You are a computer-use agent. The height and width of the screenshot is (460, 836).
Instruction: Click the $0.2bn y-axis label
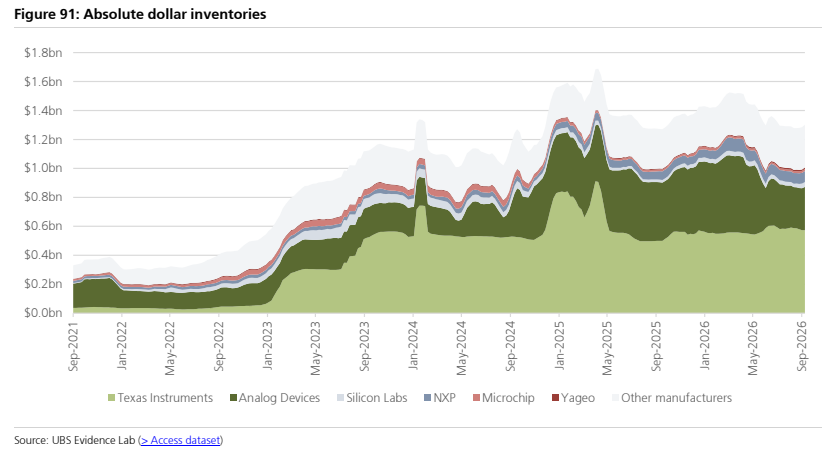(x=43, y=284)
